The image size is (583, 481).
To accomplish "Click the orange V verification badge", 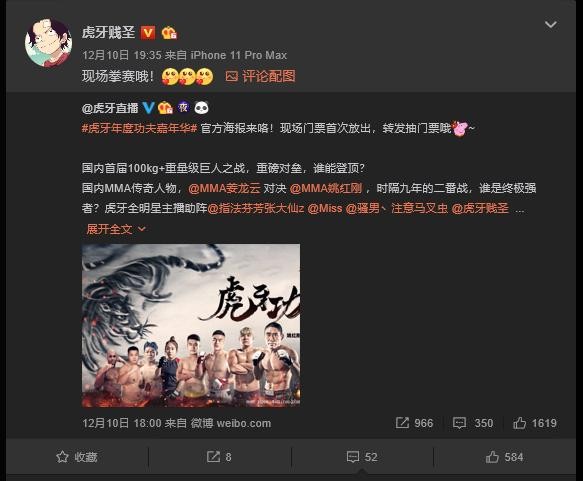I will point(148,33).
